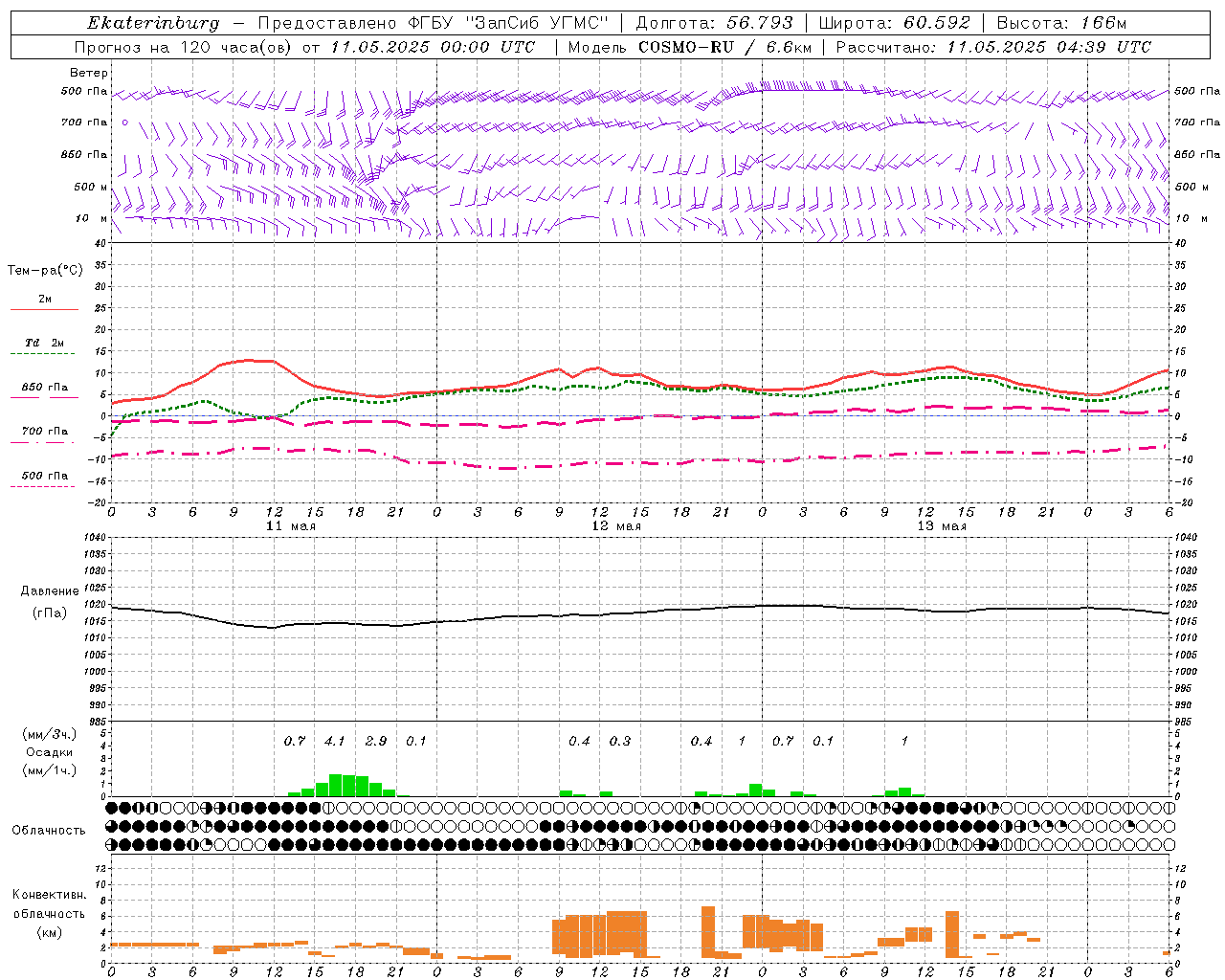The height and width of the screenshot is (980, 1225).
Task: Click the Тем-ра(°C) axis title
Action: (45, 271)
